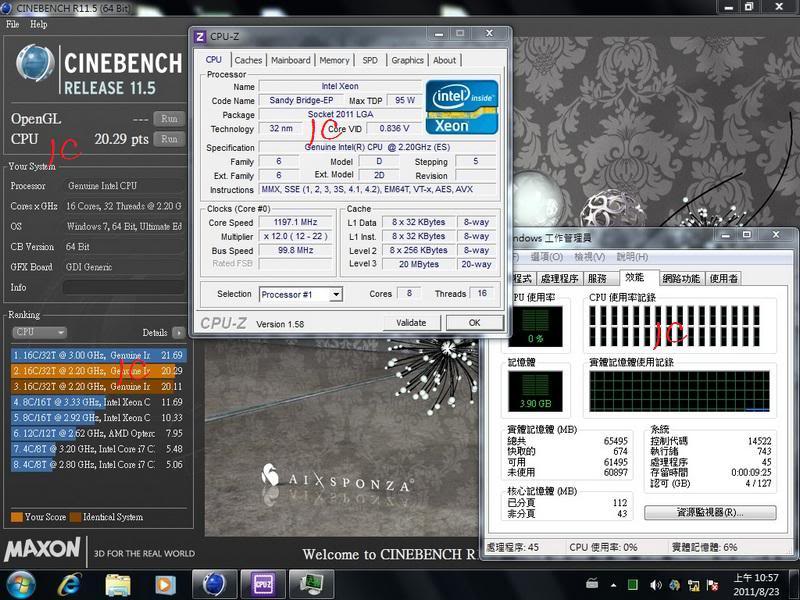This screenshot has height=600, width=800.
Task: Open the Windows Start menu orb
Action: 20,585
